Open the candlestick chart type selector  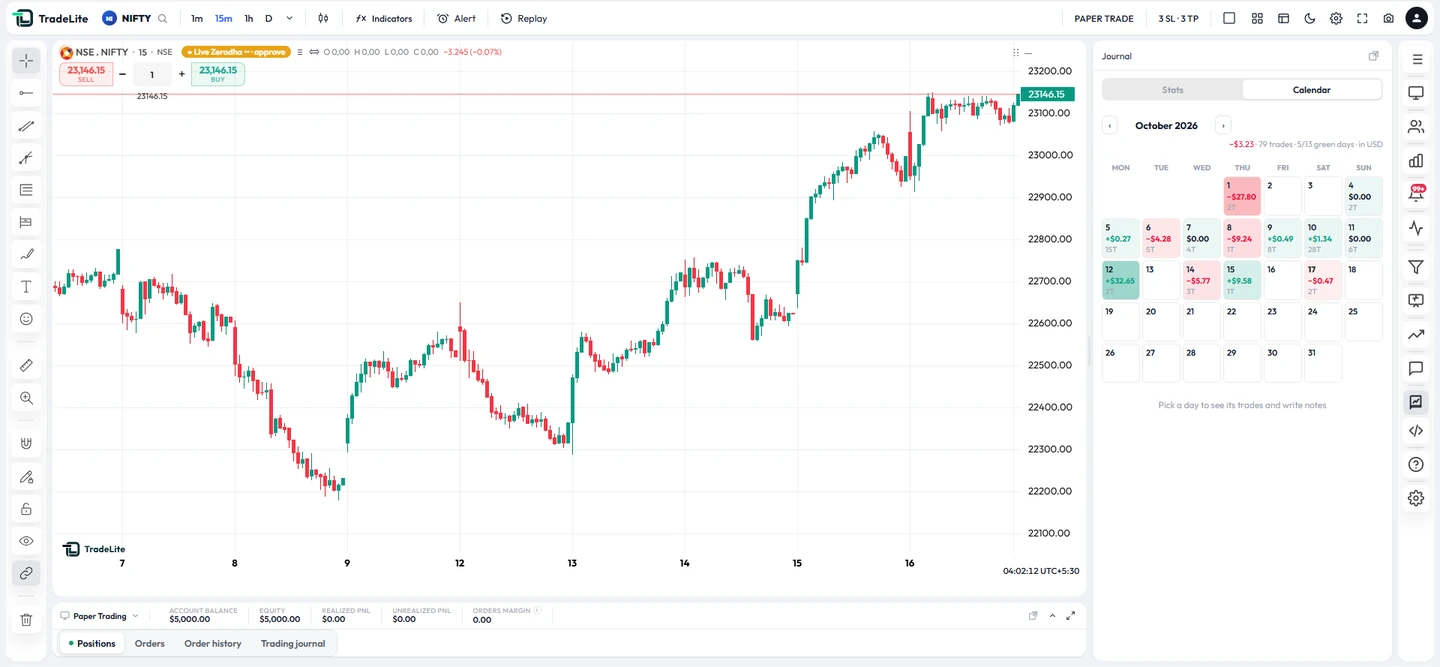323,18
